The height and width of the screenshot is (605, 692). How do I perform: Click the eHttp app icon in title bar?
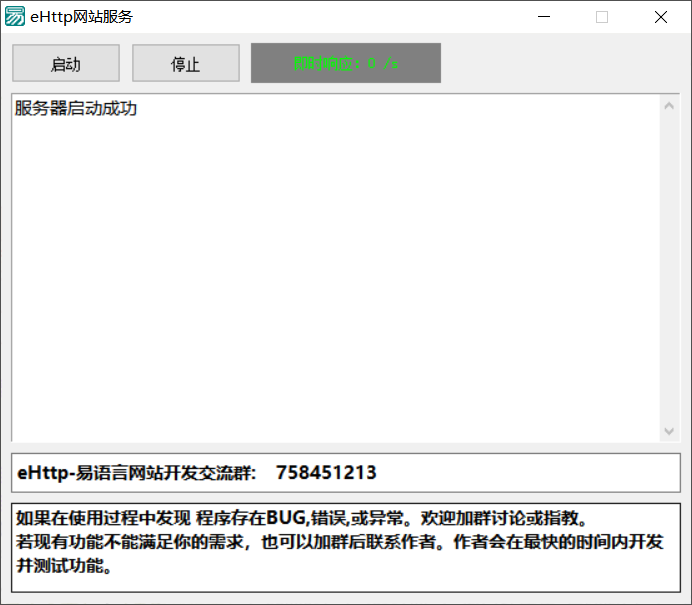15,17
